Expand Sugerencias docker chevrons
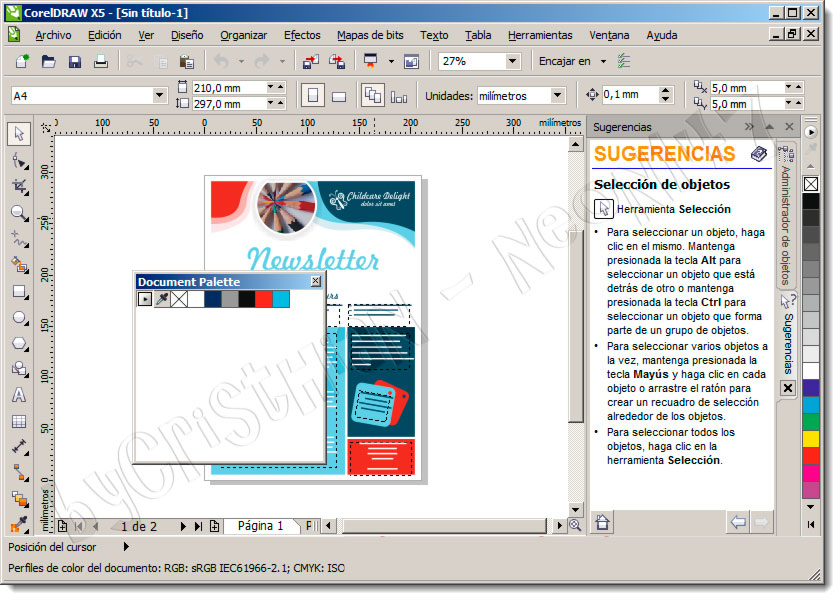Viewport: 840px width, 600px height. [749, 127]
